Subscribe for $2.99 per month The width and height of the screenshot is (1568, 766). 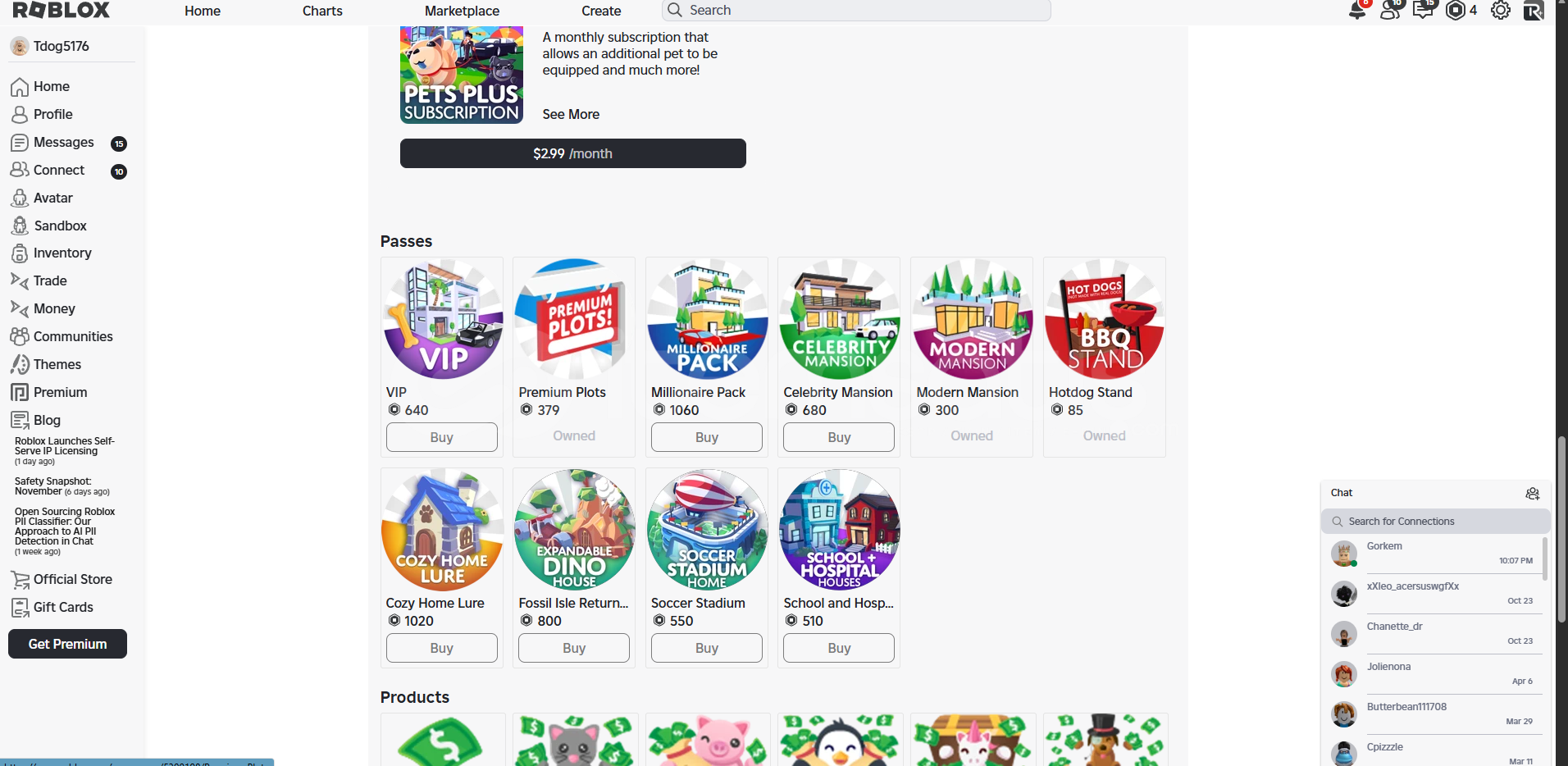point(573,153)
